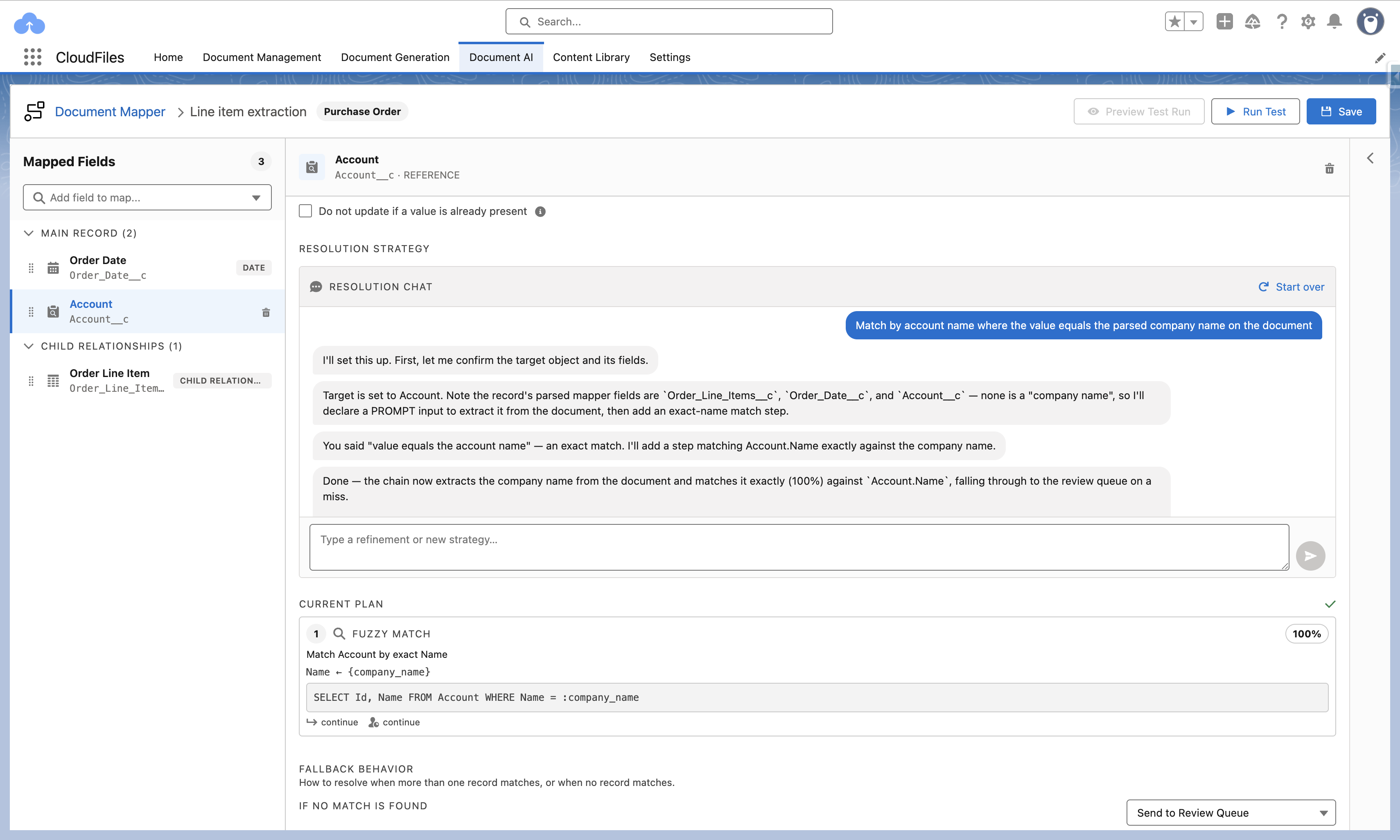This screenshot has width=1400, height=840.
Task: Click the Account field header reference icon
Action: coord(312,167)
